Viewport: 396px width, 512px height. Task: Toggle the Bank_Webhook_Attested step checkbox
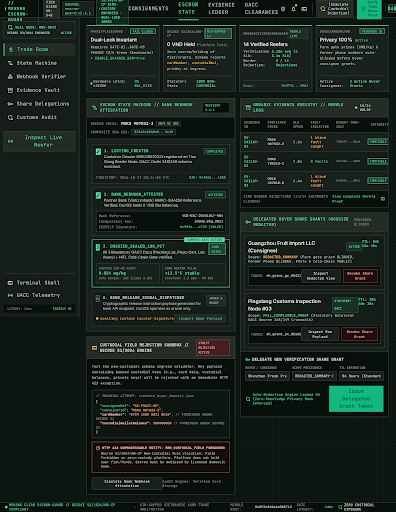click(x=98, y=195)
